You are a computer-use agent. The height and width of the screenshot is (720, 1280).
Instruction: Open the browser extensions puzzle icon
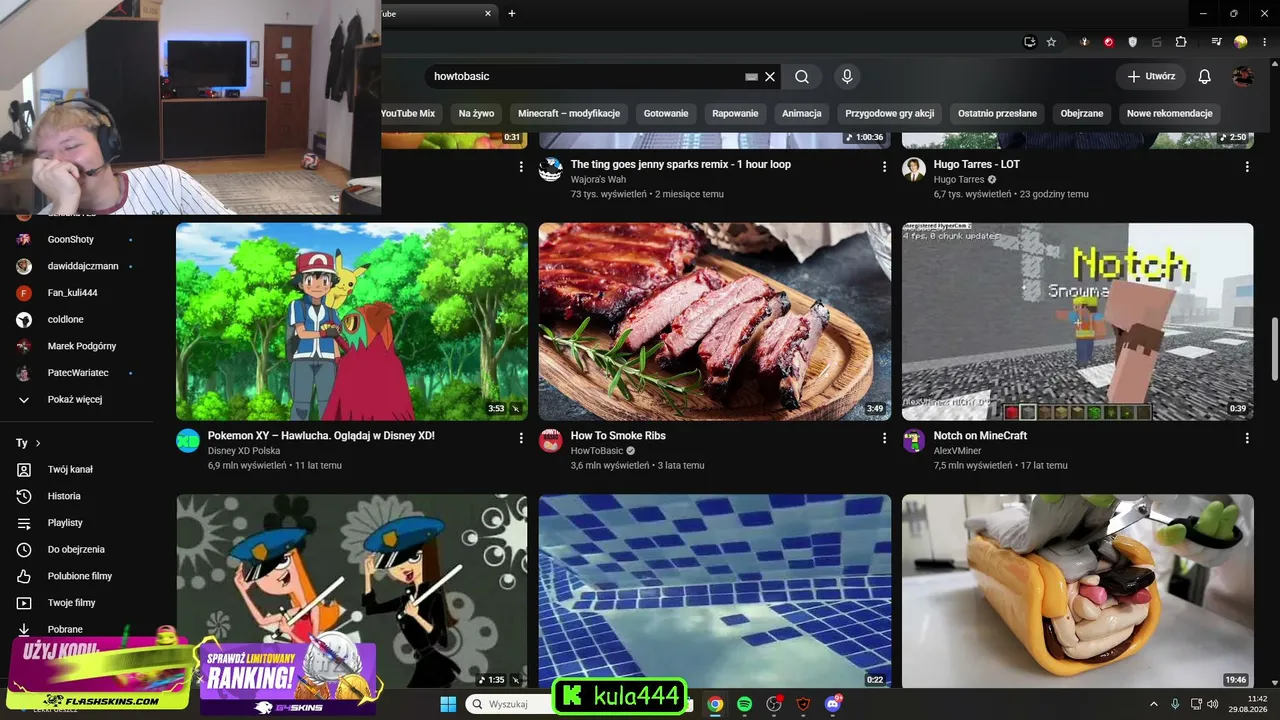(1181, 42)
